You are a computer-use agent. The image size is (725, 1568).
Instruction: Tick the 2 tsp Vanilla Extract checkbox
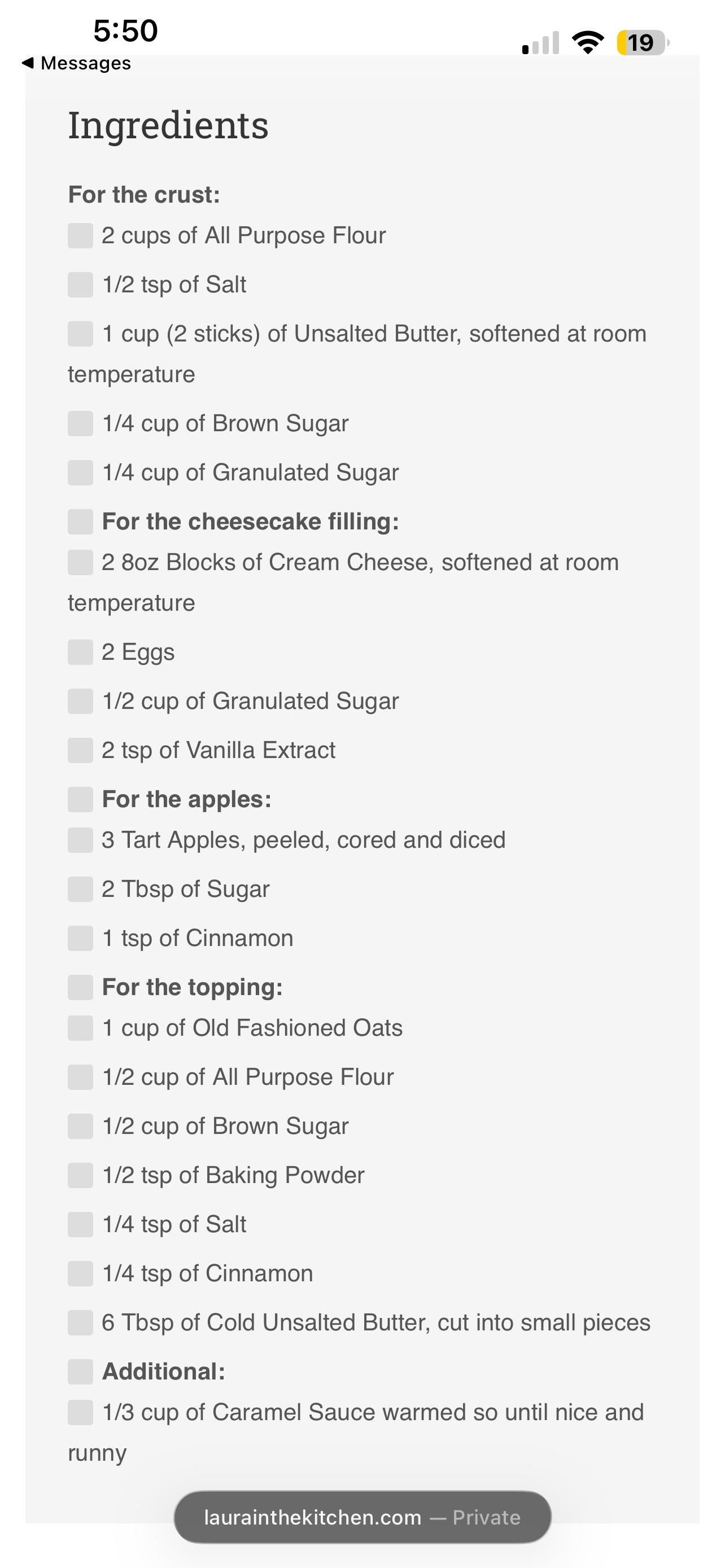(80, 750)
